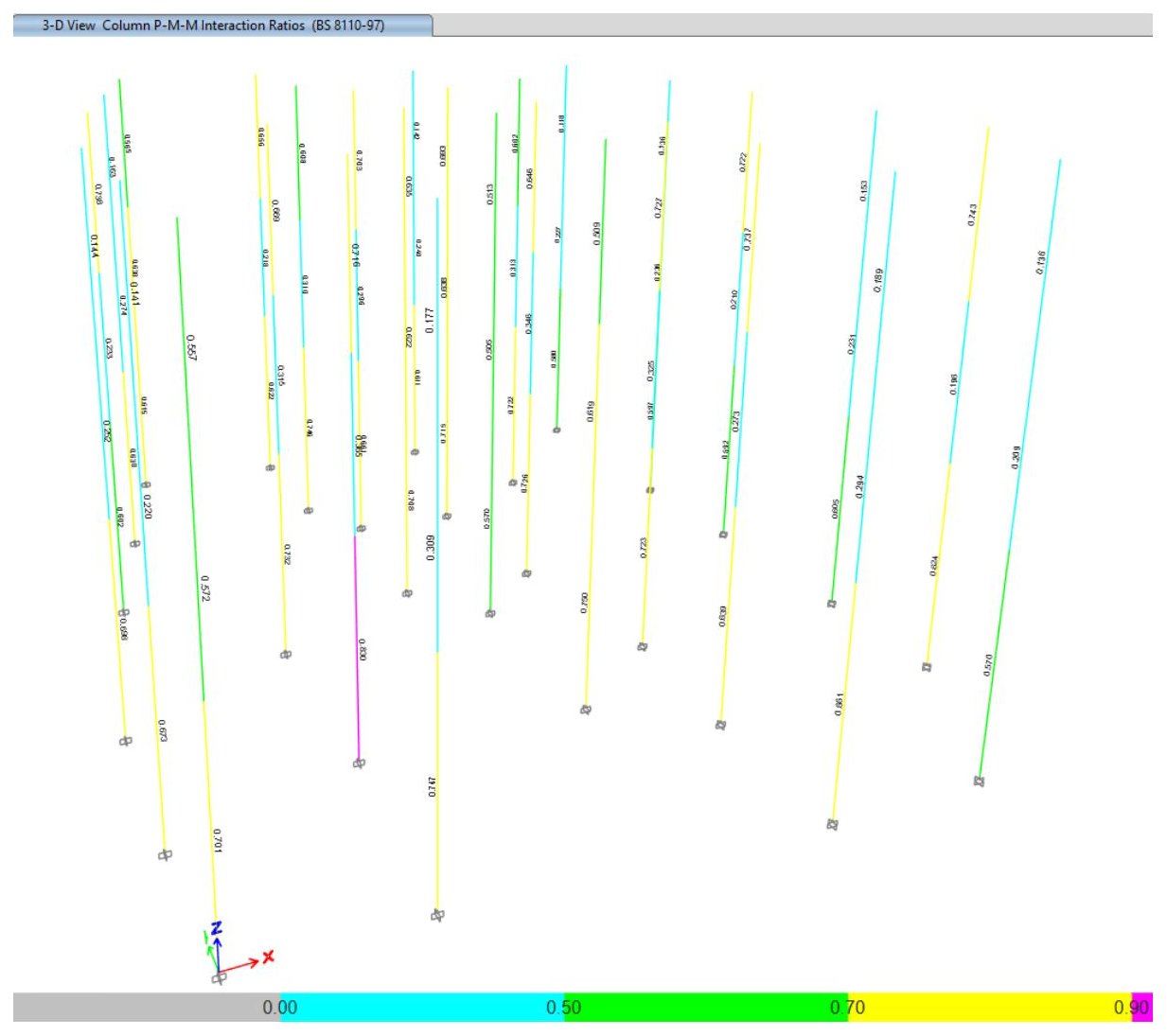
Task: Click the magenta legend swatch at 0.90
Action: [1141, 1007]
